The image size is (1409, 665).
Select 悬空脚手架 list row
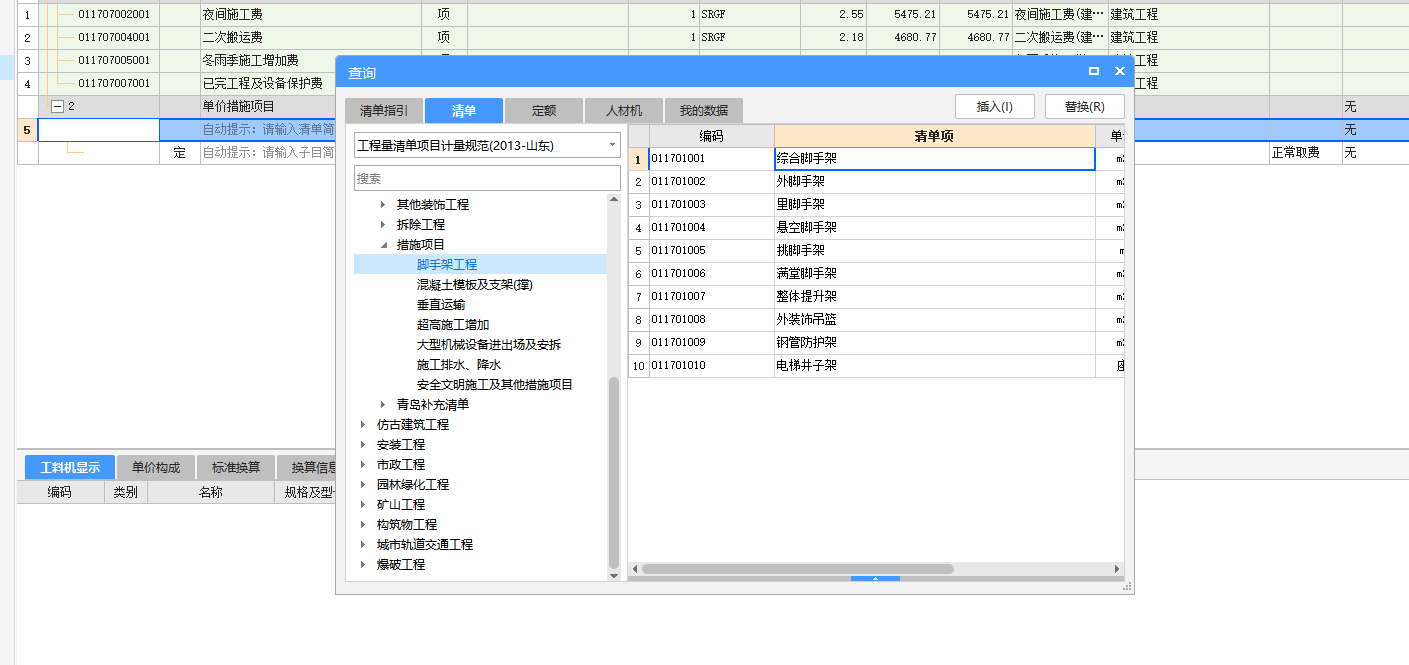point(876,228)
